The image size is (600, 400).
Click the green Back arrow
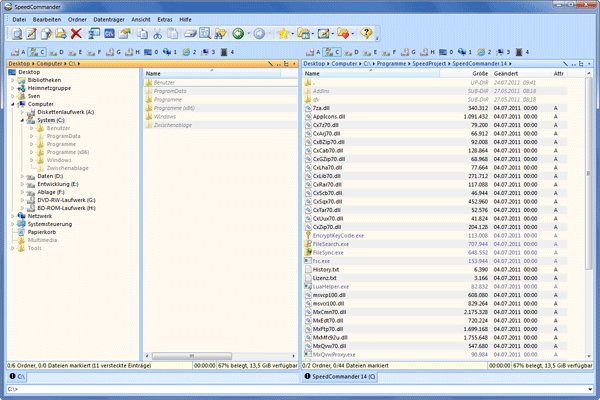(x=238, y=34)
